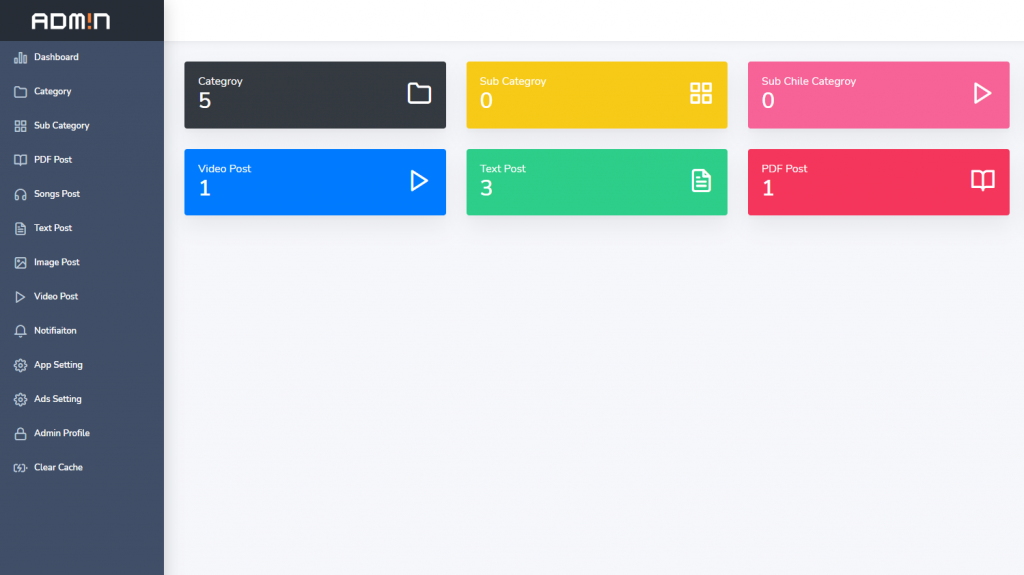Click the headphones icon for Songs Post
The width and height of the screenshot is (1024, 575).
(x=20, y=194)
